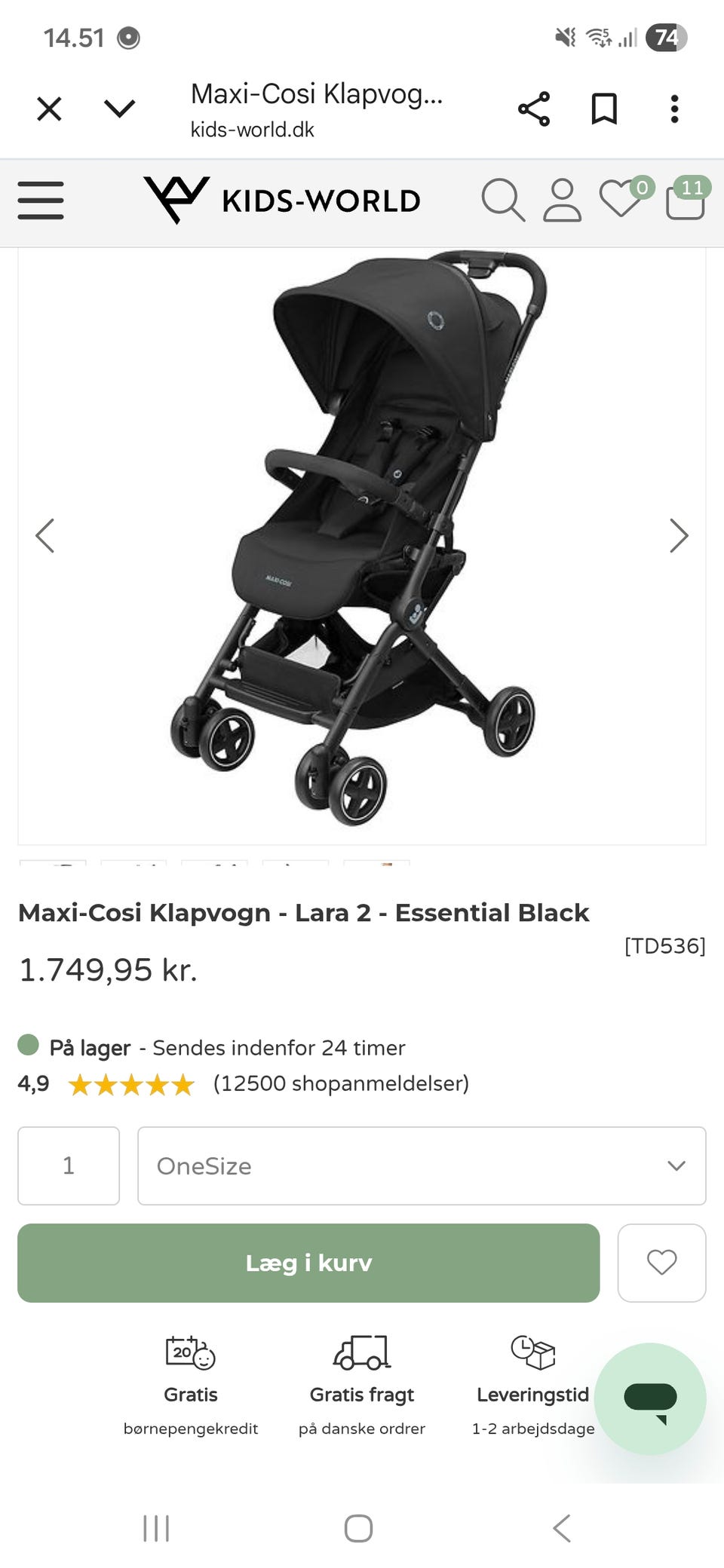724x1568 pixels.
Task: Close the browser custom tab
Action: tap(50, 109)
